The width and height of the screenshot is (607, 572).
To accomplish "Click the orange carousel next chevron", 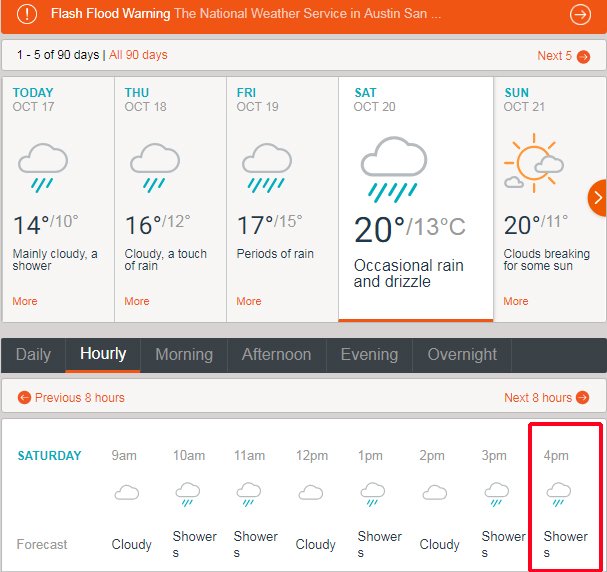I will pyautogui.click(x=598, y=198).
